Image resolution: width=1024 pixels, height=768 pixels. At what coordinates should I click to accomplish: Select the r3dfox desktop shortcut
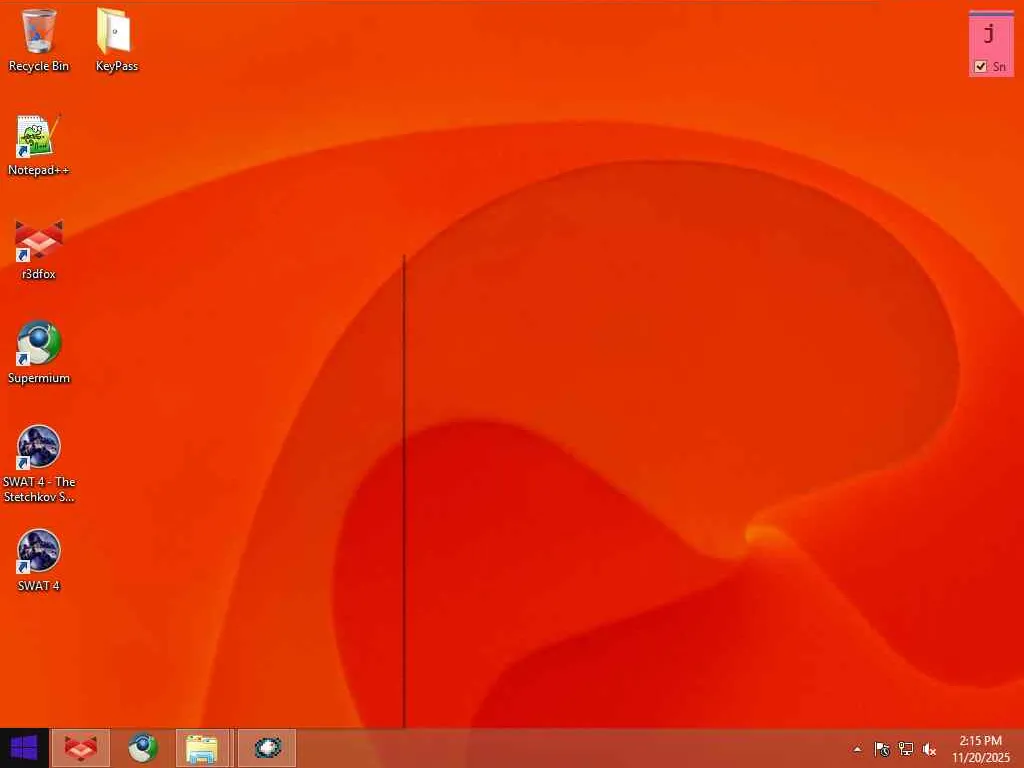pos(39,249)
